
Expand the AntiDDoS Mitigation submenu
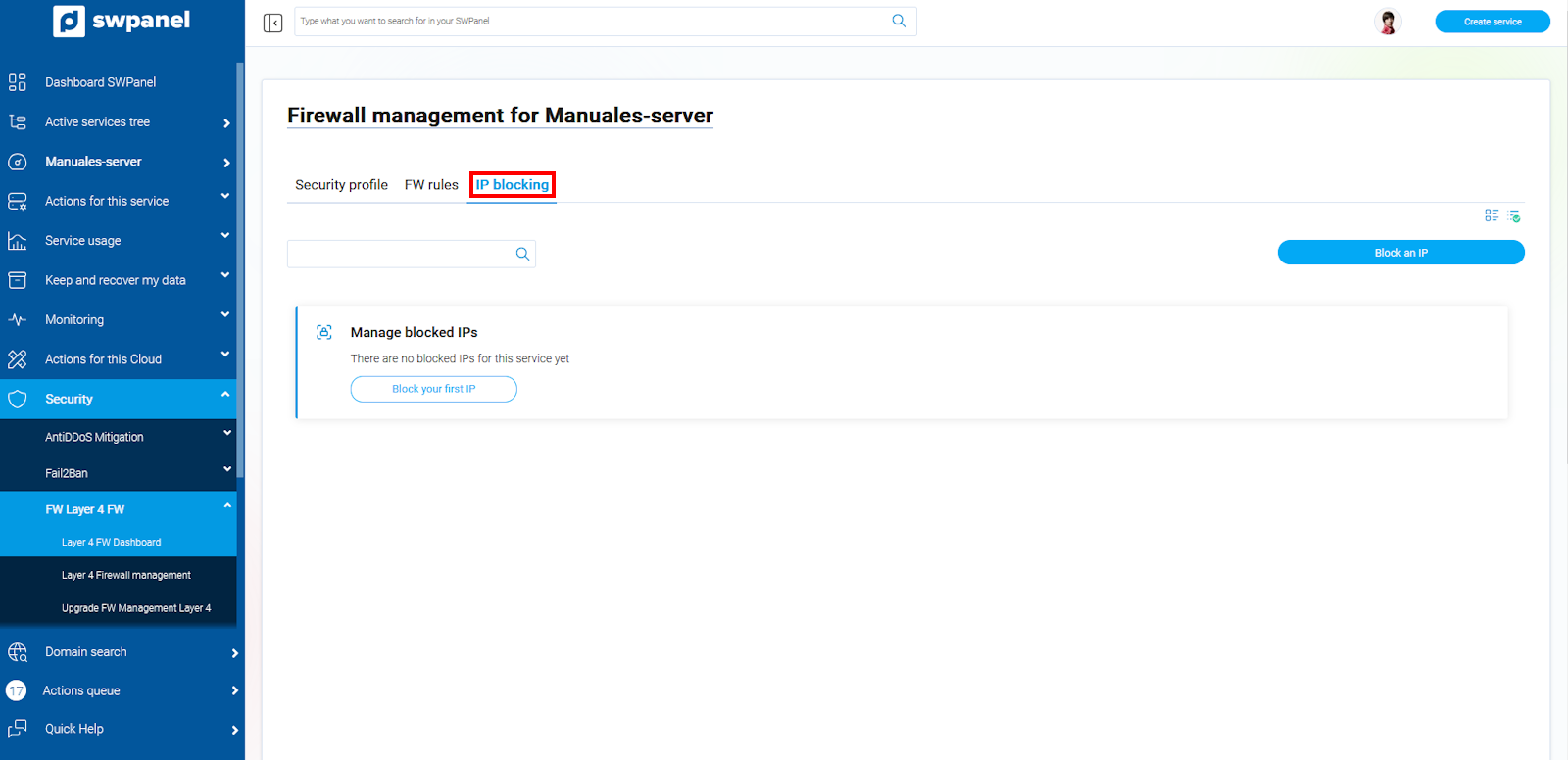click(x=226, y=433)
